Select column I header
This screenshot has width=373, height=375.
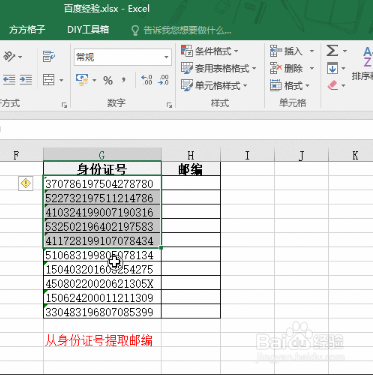coord(247,155)
